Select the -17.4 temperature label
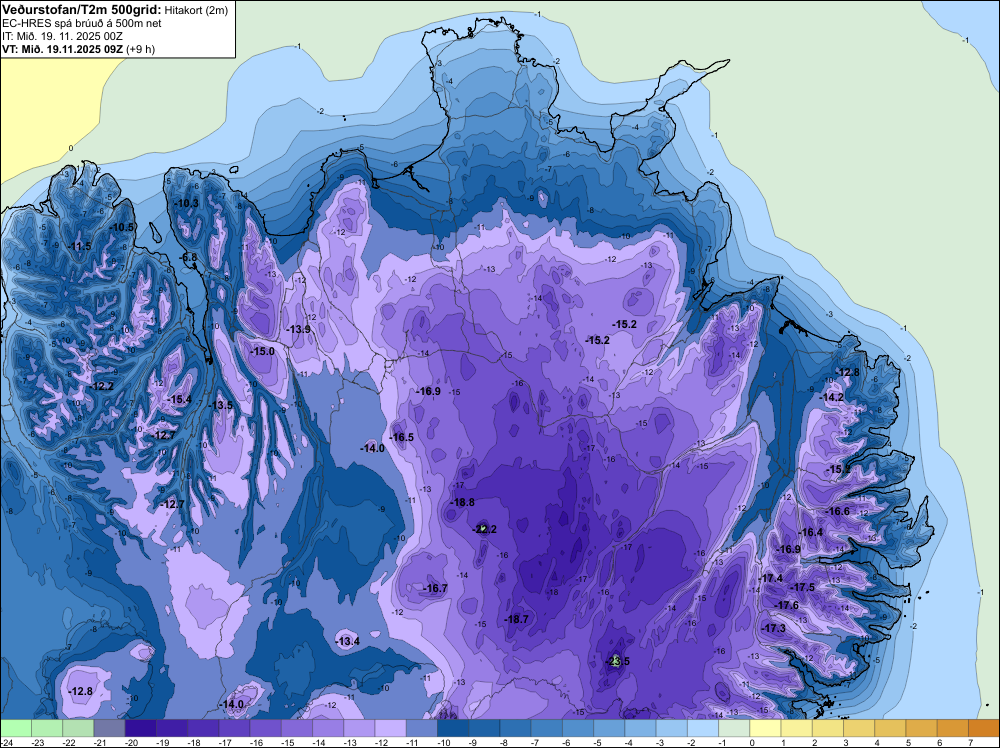1000x748 pixels. click(x=770, y=578)
